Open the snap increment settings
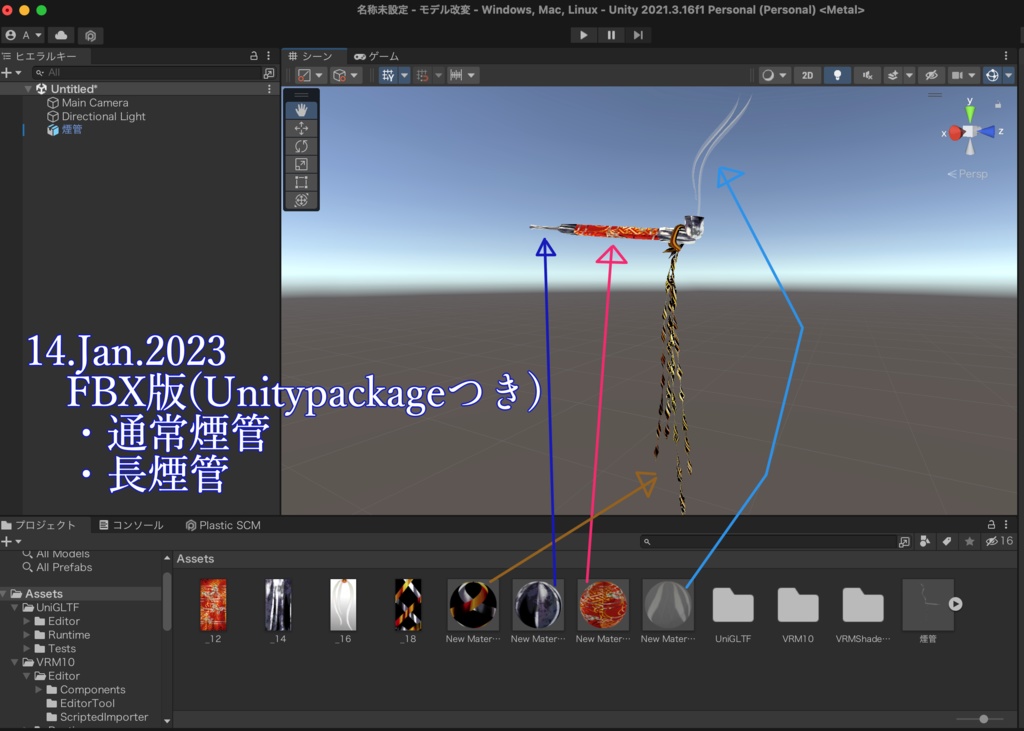1024x731 pixels. [x=463, y=75]
